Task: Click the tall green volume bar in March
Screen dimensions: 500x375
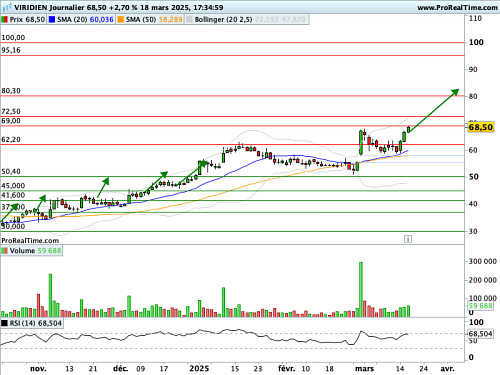Action: point(361,289)
